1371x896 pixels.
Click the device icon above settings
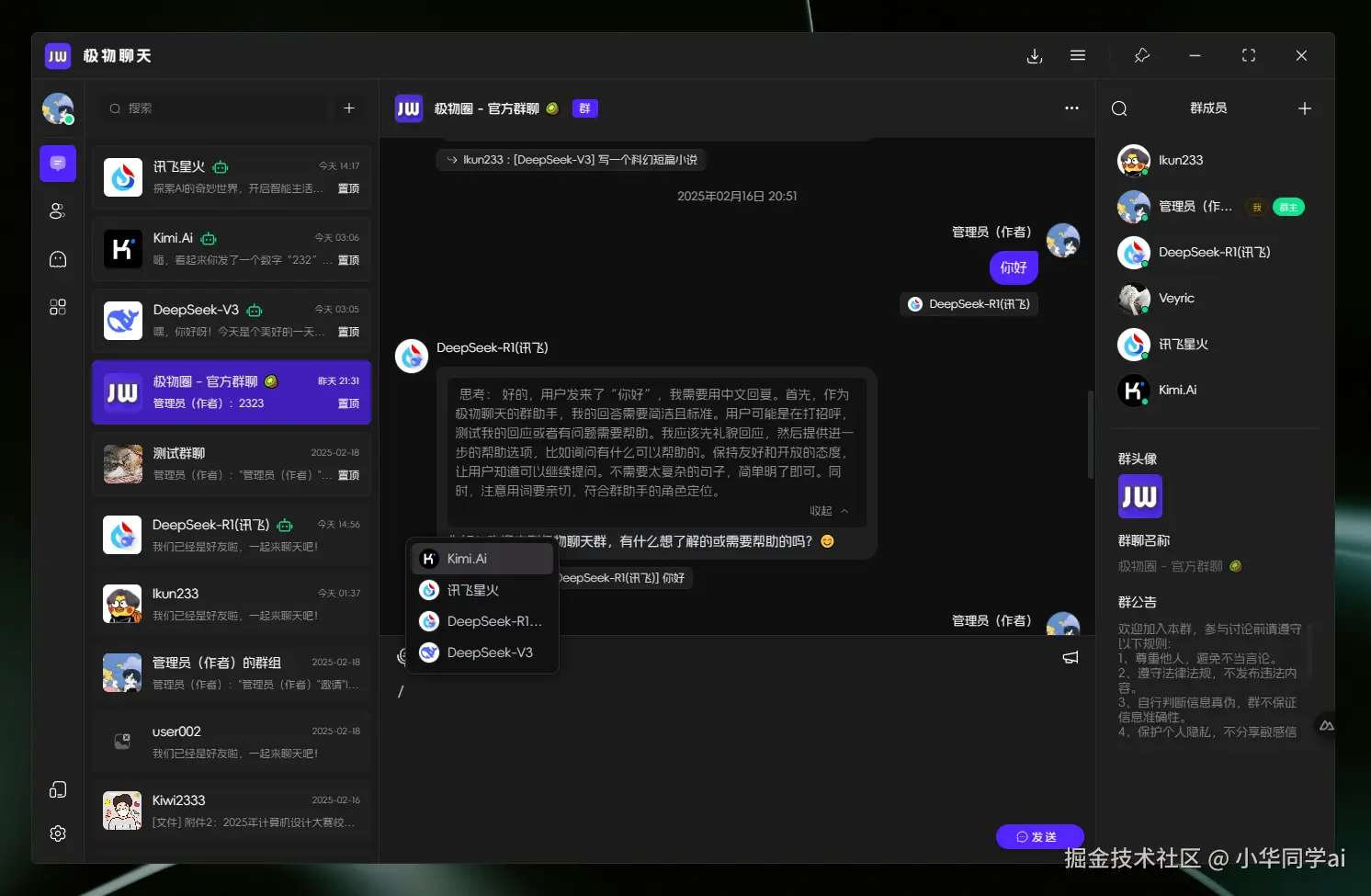click(x=58, y=790)
